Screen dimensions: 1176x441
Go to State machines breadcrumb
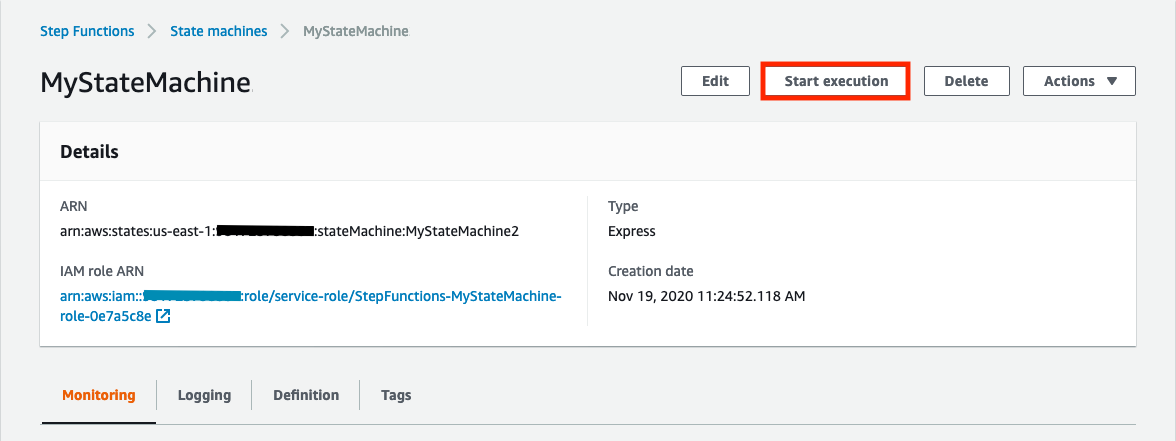(218, 31)
